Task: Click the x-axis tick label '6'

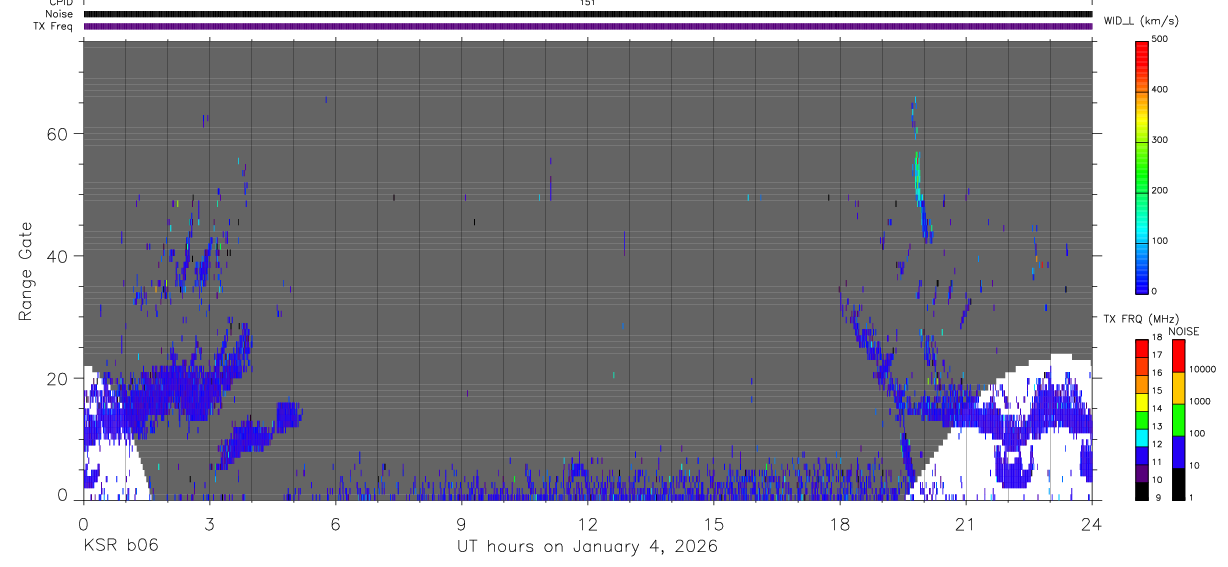Action: coord(335,524)
